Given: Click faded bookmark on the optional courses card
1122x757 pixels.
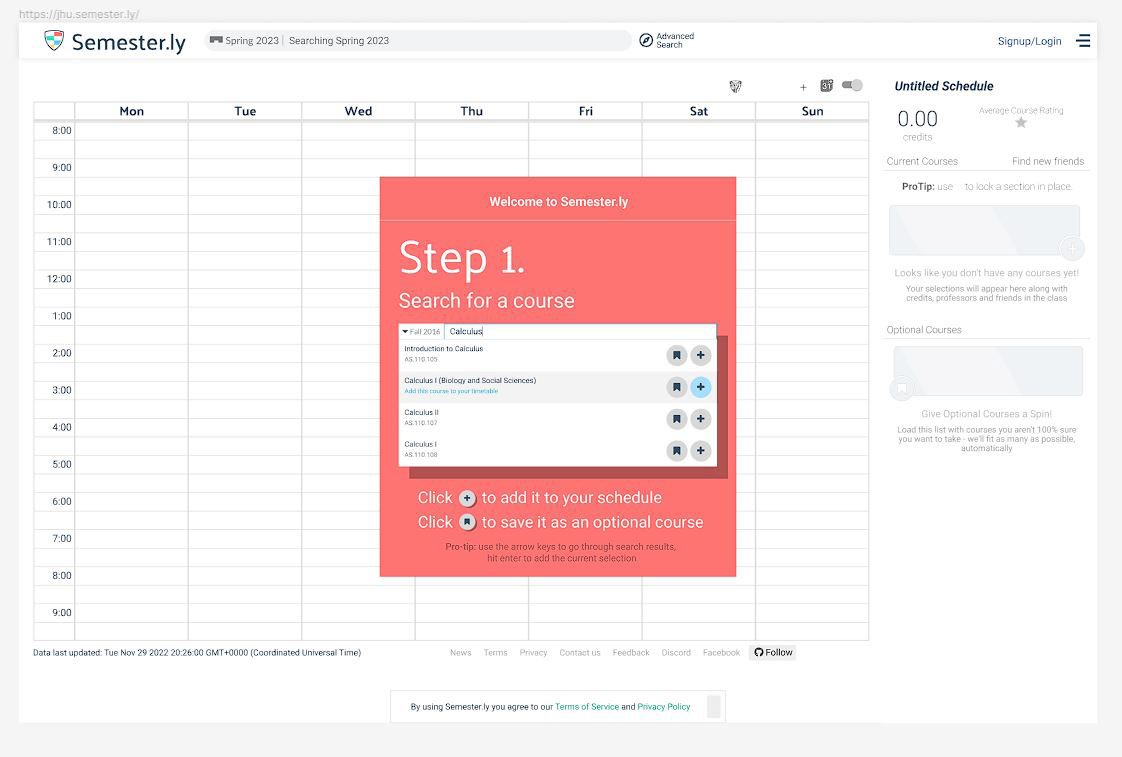Looking at the screenshot, I should 902,389.
